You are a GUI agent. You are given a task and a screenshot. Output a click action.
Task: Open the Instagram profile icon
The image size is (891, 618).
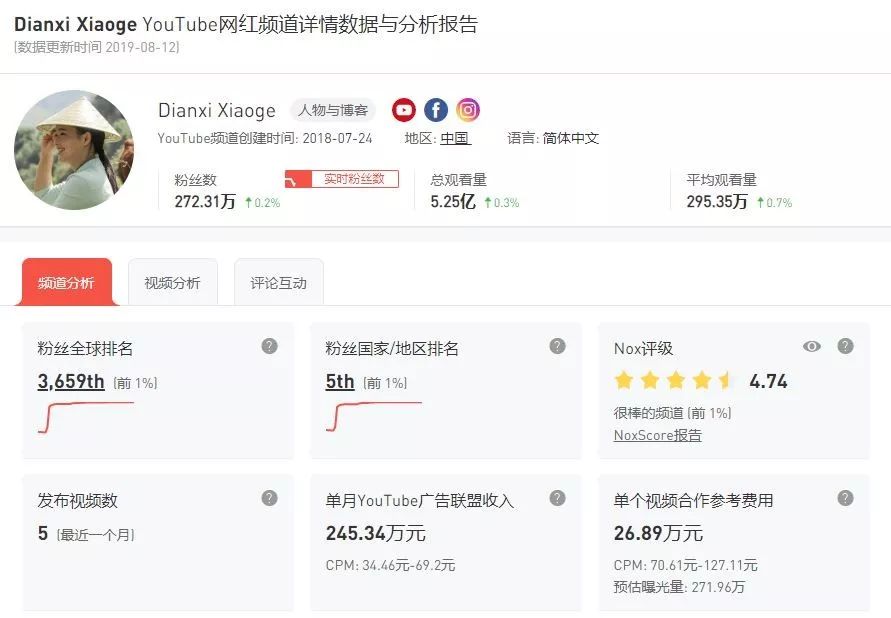pos(467,110)
